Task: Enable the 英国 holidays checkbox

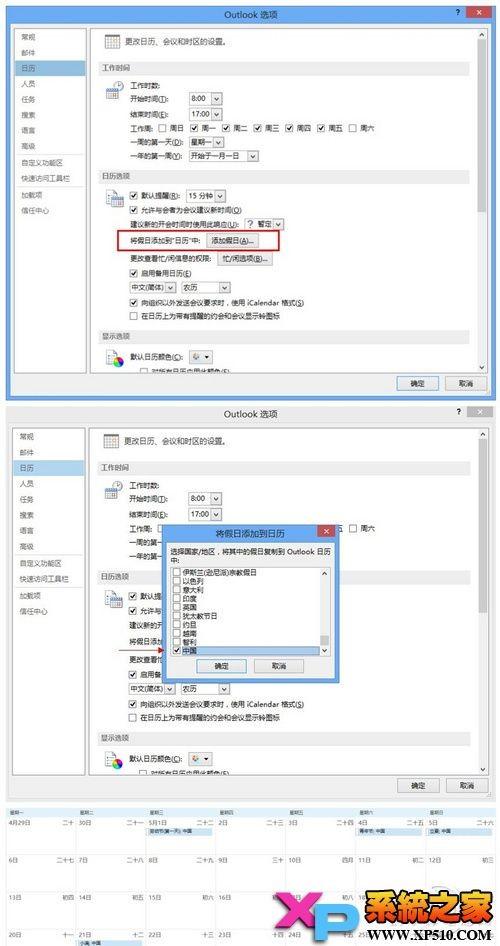Action: [x=176, y=608]
